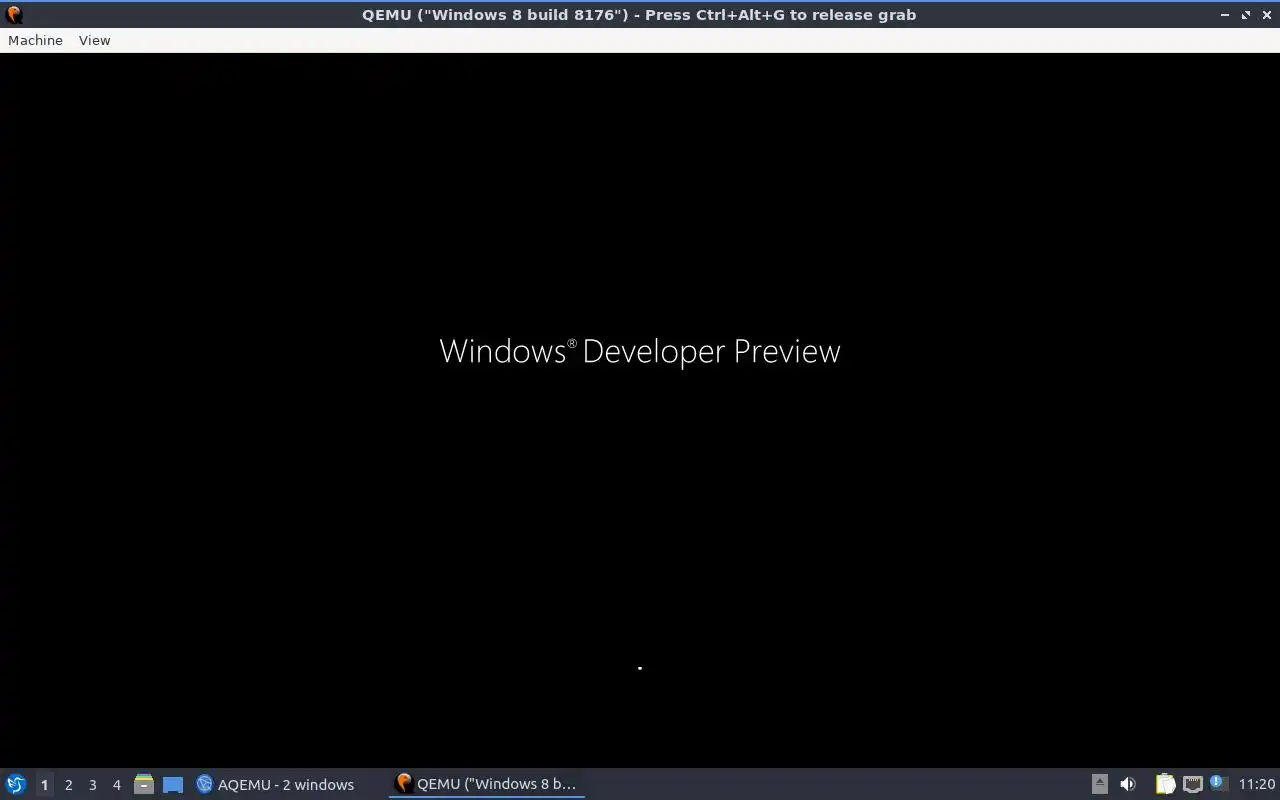Viewport: 1280px width, 800px height.
Task: Open the LXQt application menu button
Action: tap(16, 784)
